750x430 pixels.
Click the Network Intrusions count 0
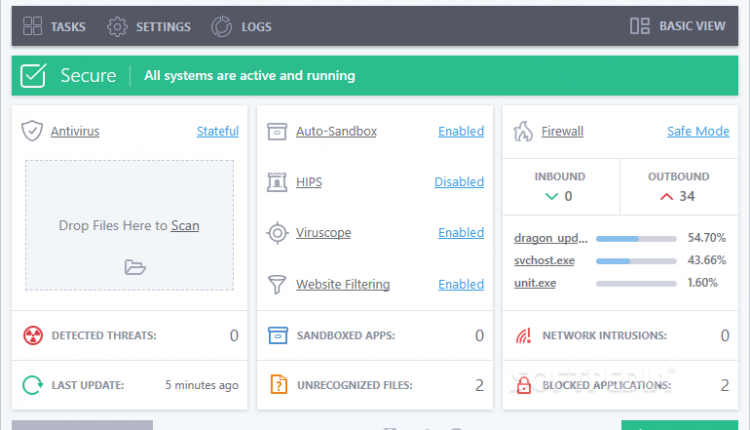[725, 335]
